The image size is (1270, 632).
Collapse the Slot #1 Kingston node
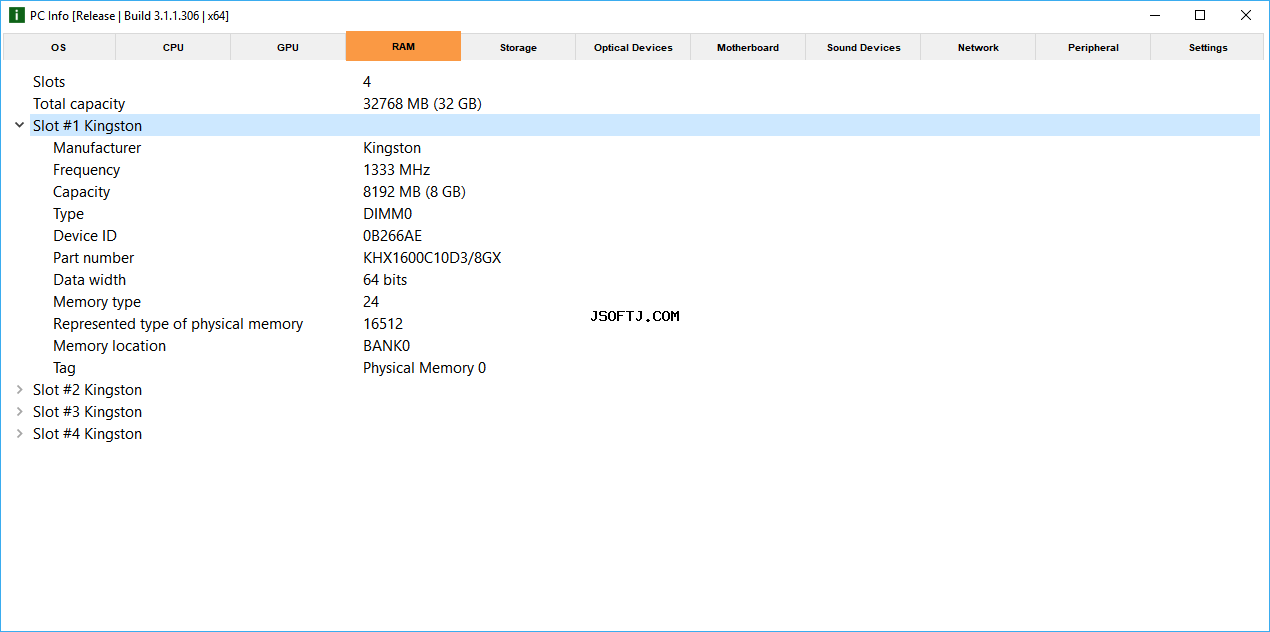pos(19,125)
